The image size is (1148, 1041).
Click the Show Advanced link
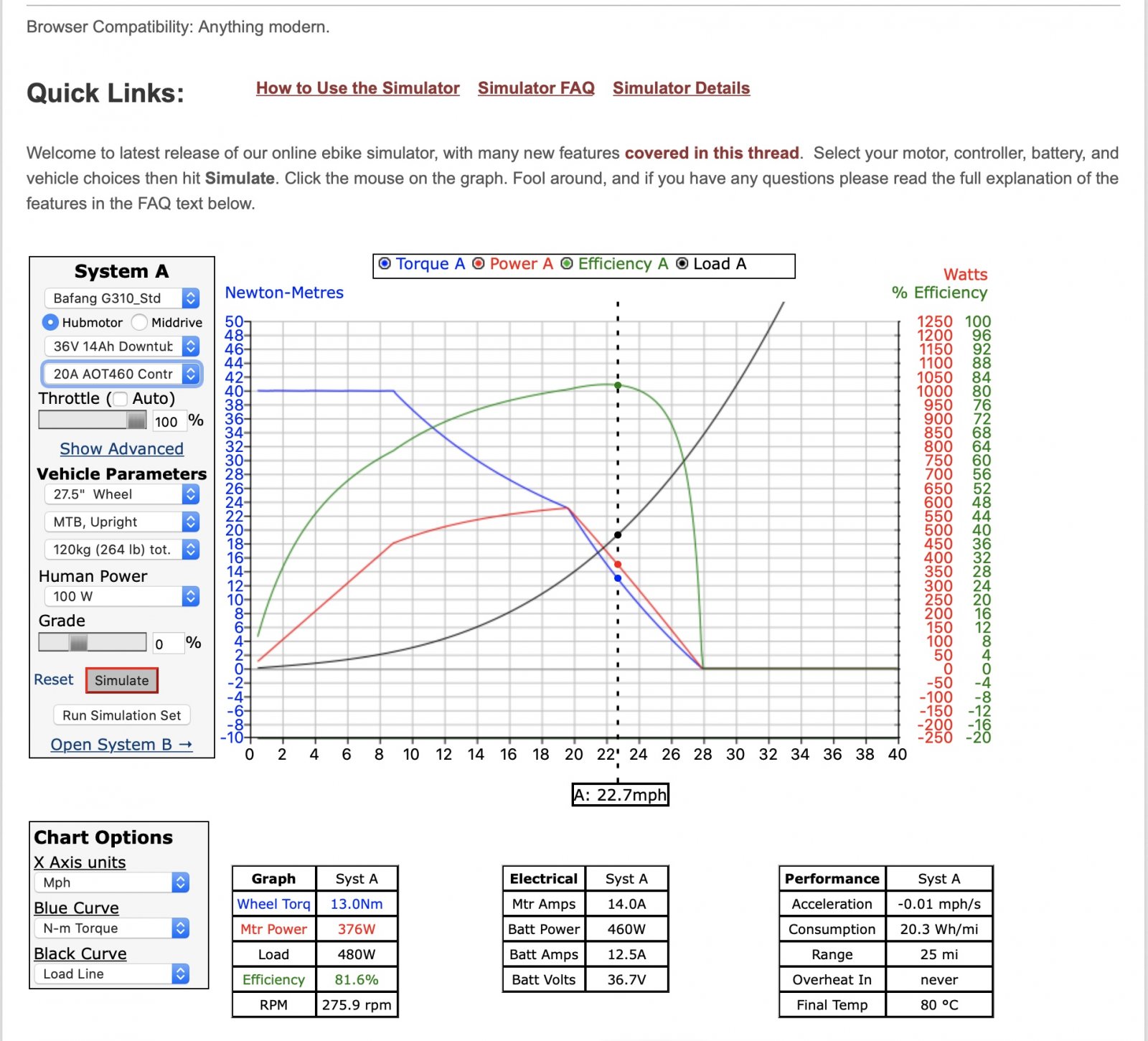(x=121, y=448)
